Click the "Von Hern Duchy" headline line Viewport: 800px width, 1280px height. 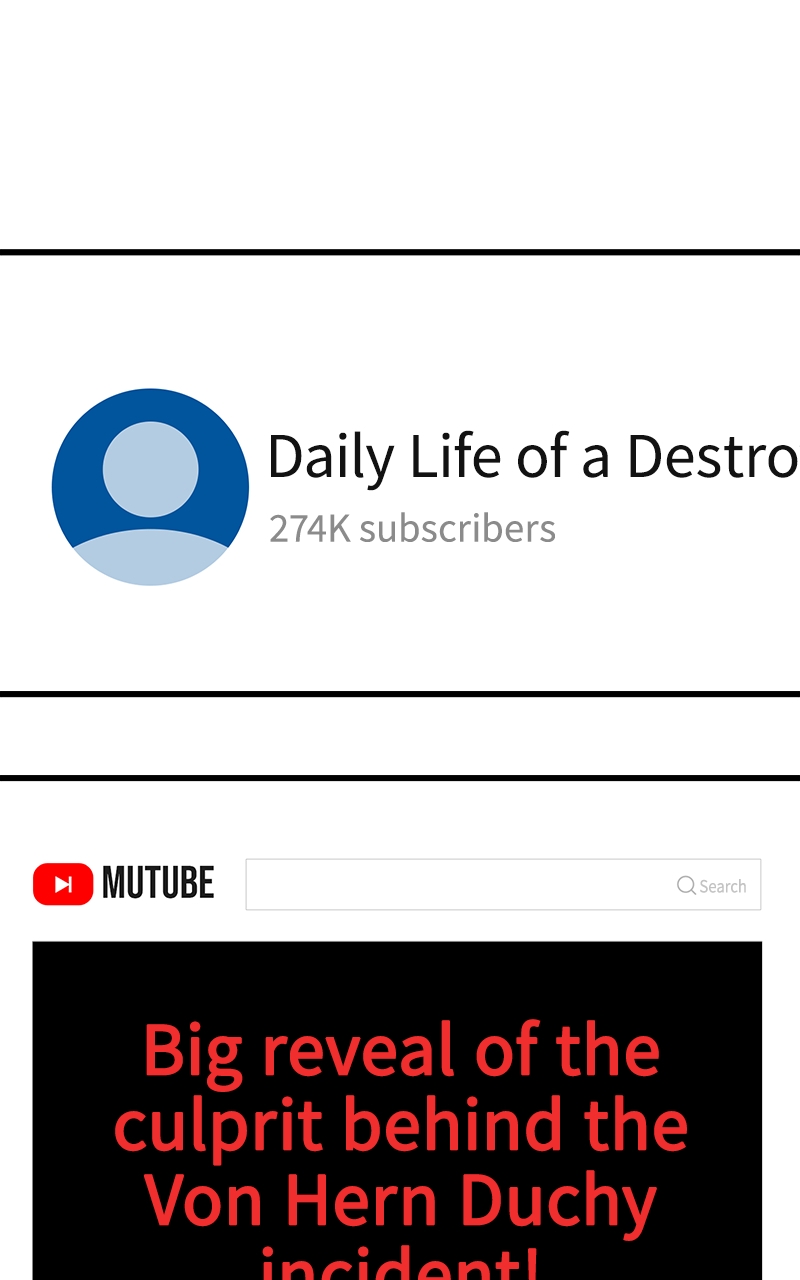(x=401, y=1200)
